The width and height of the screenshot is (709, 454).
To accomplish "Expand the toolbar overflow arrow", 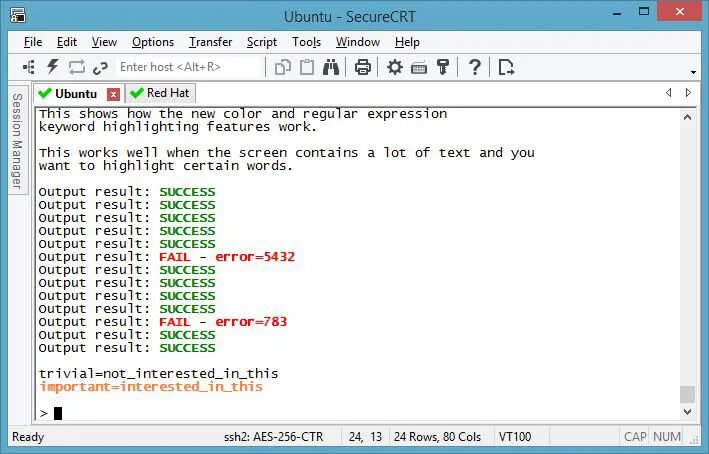I will tap(693, 72).
